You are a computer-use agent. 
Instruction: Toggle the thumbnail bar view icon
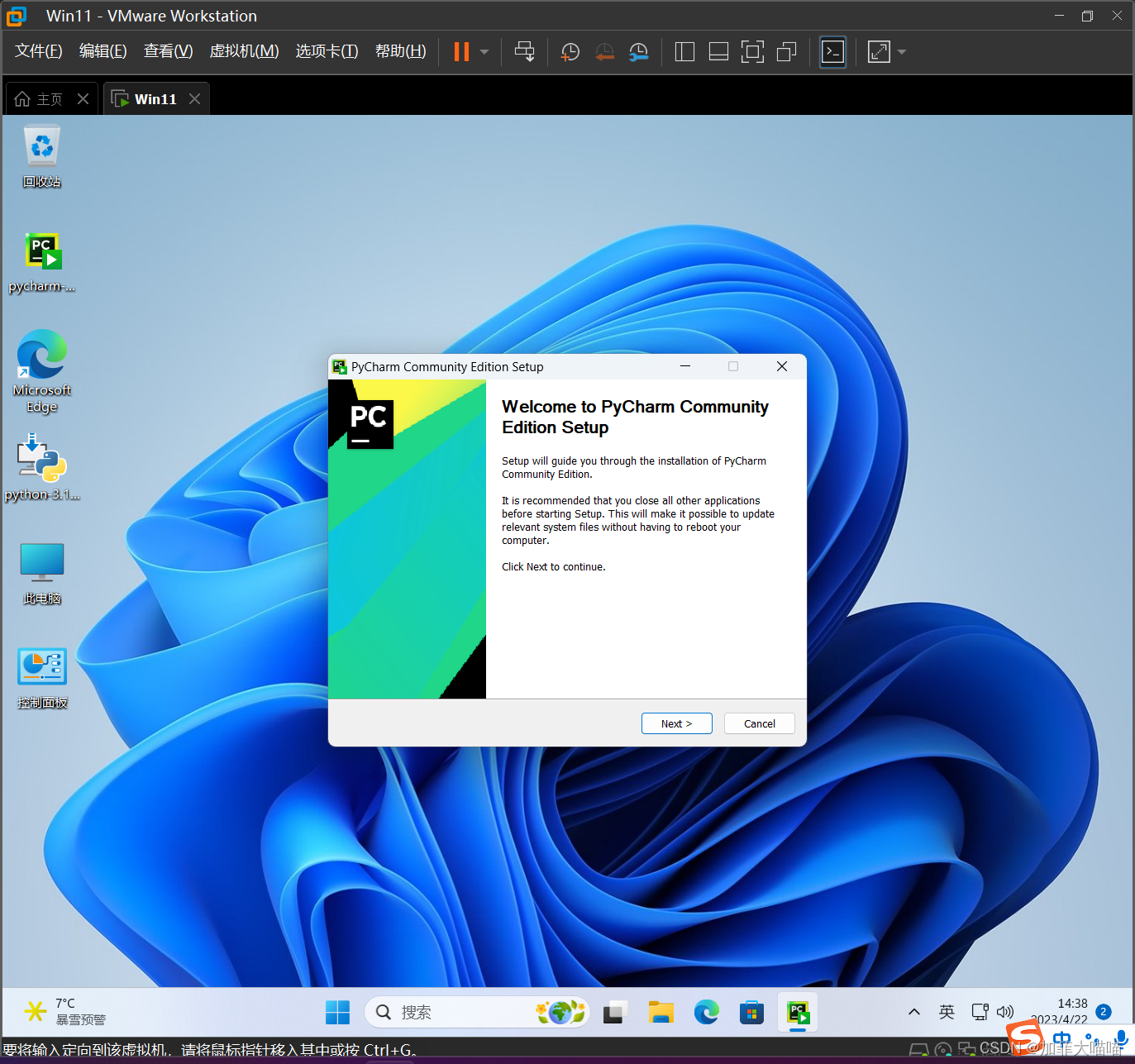click(718, 52)
